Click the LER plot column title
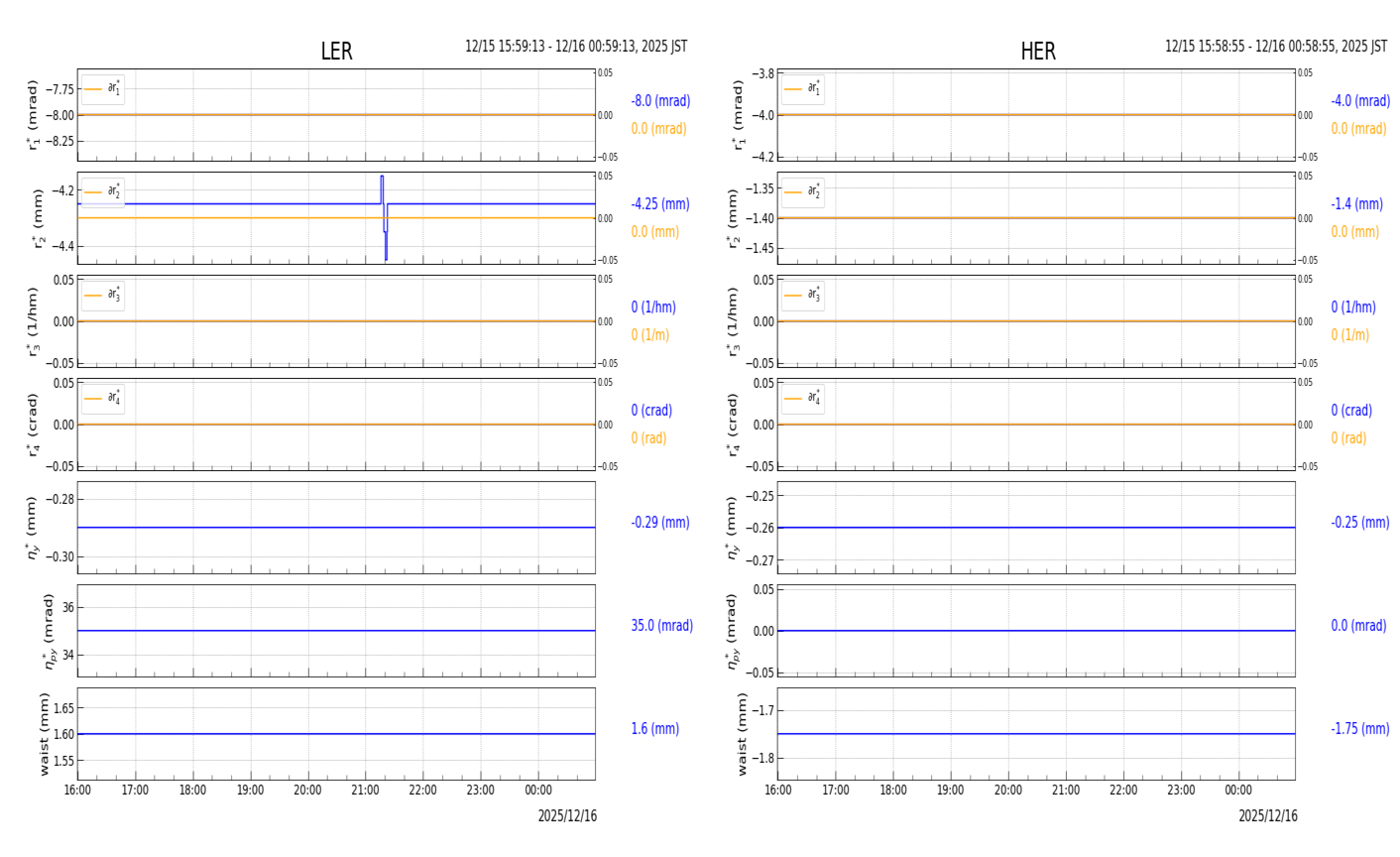Viewport: 1400px width, 857px height. (336, 52)
